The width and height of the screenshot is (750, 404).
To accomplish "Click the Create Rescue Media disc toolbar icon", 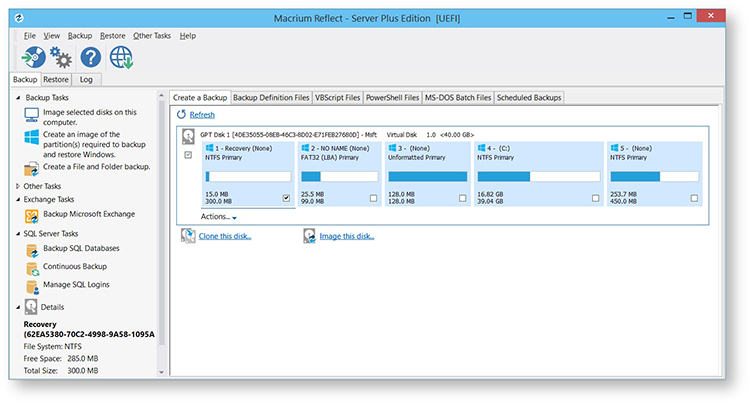I will 33,57.
